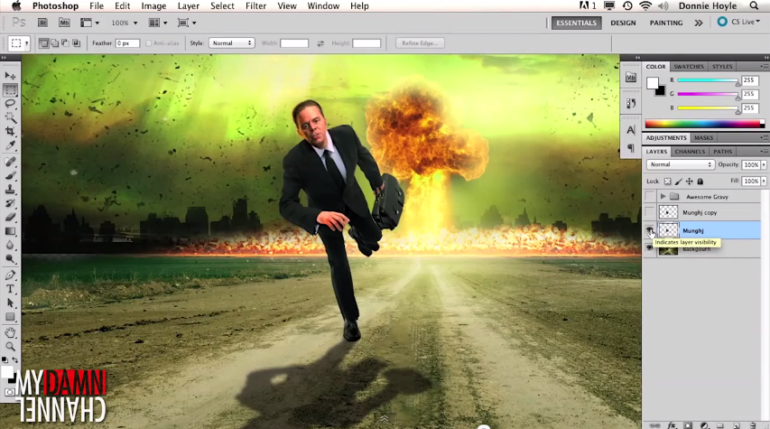Open the Mini Bridge panel in dock
Image resolution: width=770 pixels, height=429 pixels.
(x=631, y=78)
